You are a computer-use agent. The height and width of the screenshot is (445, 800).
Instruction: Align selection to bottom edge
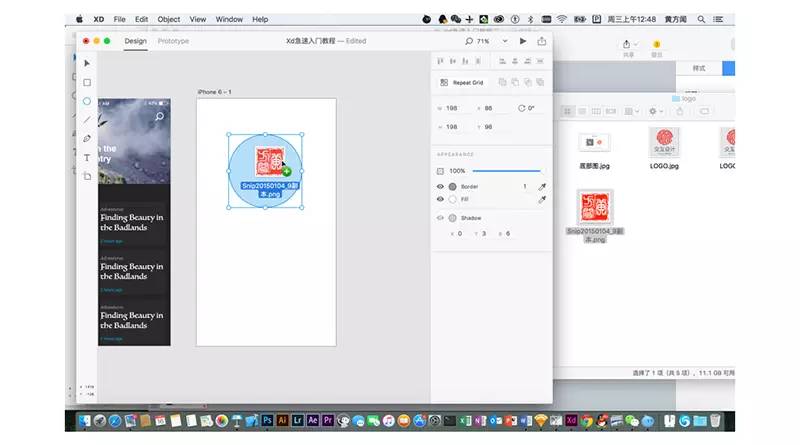465,61
